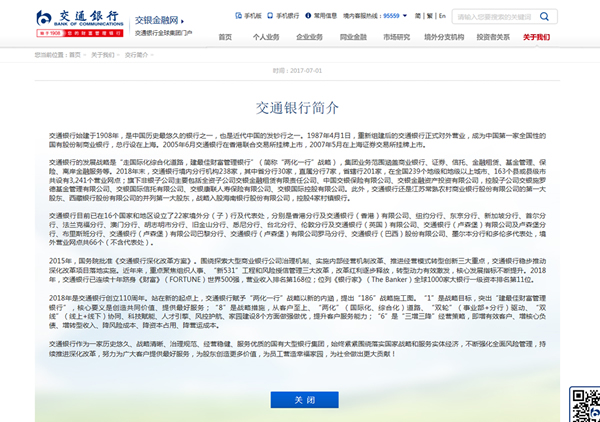Click the 首页 breadcrumb link

tap(75, 55)
